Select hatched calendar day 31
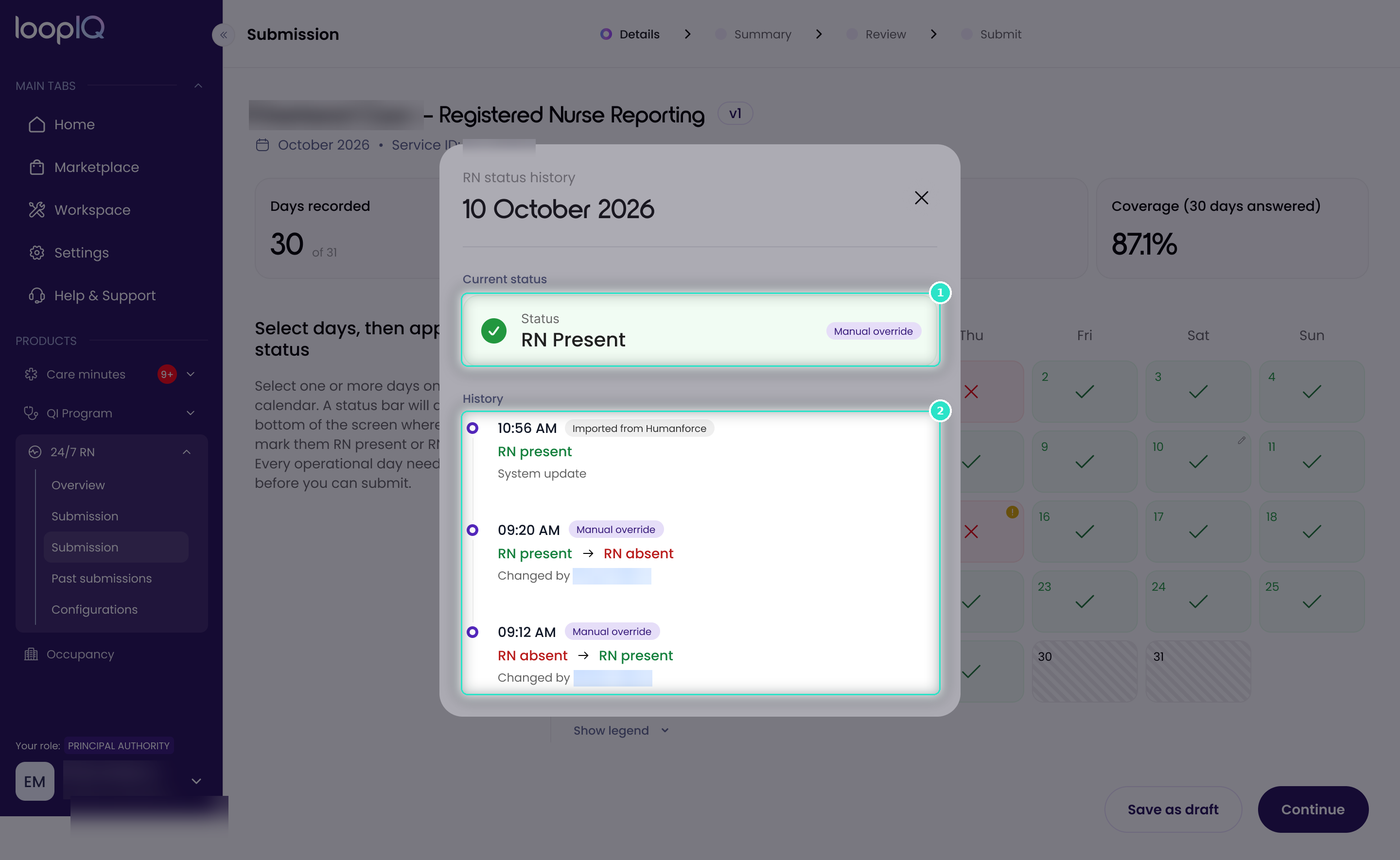Viewport: 1400px width, 860px height. click(x=1198, y=672)
